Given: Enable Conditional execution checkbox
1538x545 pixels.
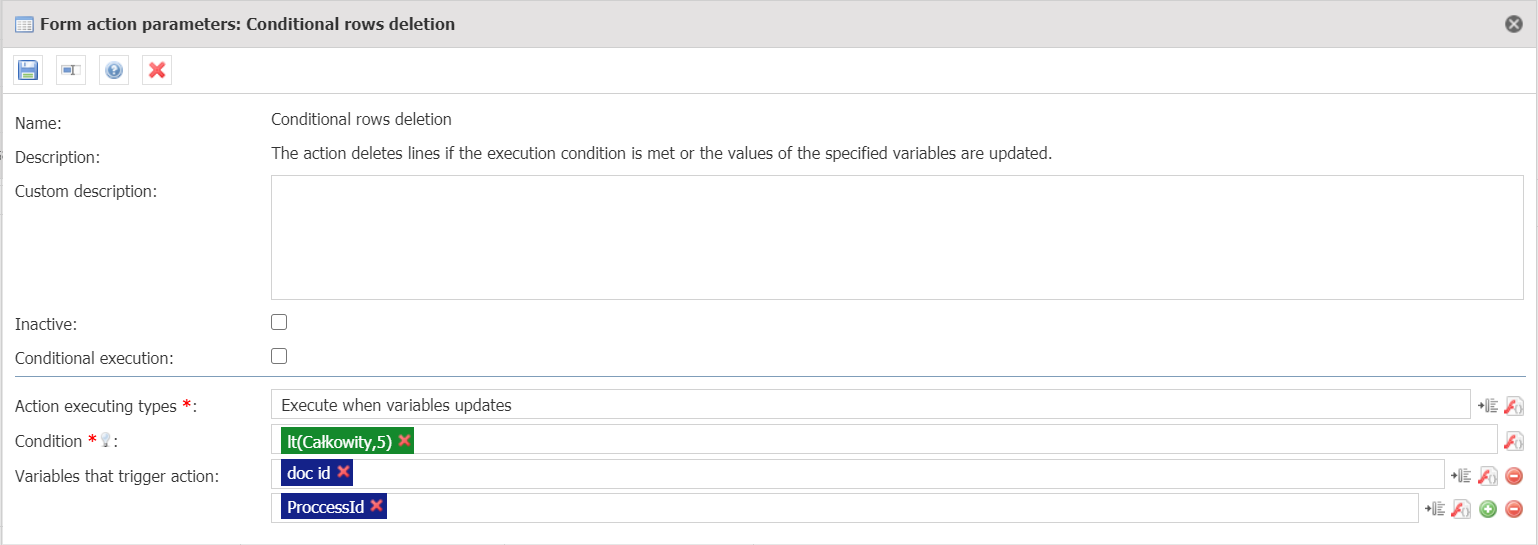Looking at the screenshot, I should tap(279, 356).
